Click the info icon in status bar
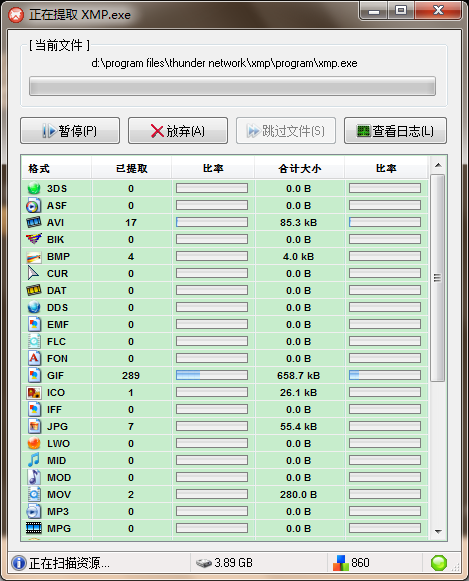This screenshot has height=581, width=469. click(19, 563)
